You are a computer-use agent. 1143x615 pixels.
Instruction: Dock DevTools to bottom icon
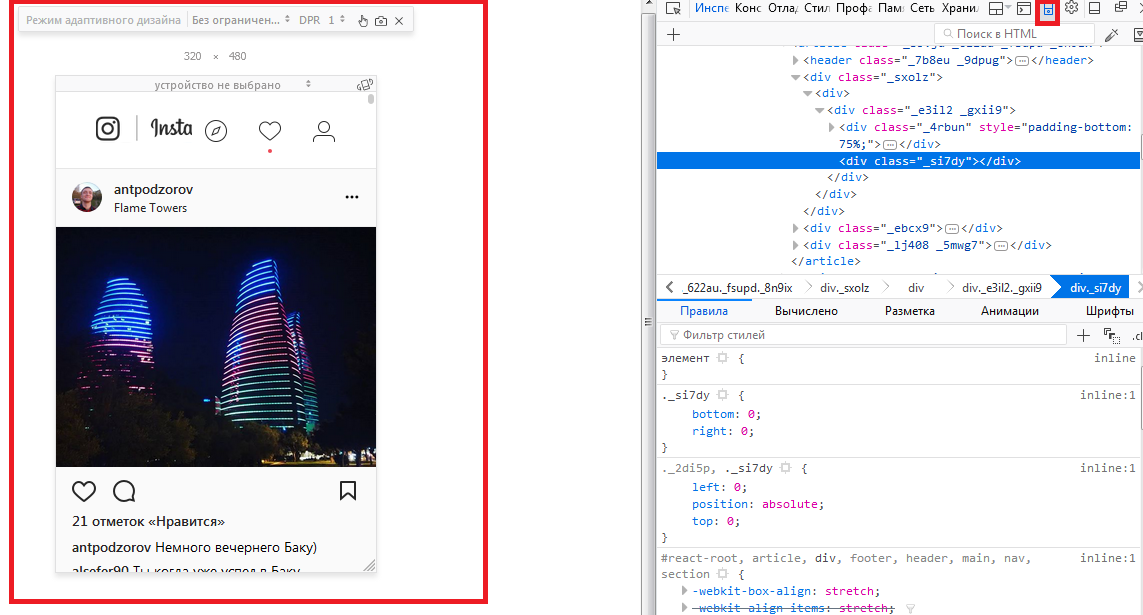tap(1094, 8)
